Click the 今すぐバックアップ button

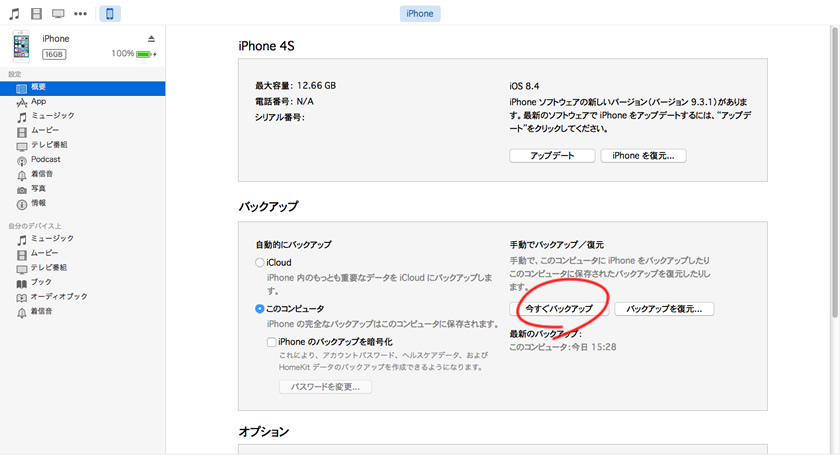click(x=559, y=309)
